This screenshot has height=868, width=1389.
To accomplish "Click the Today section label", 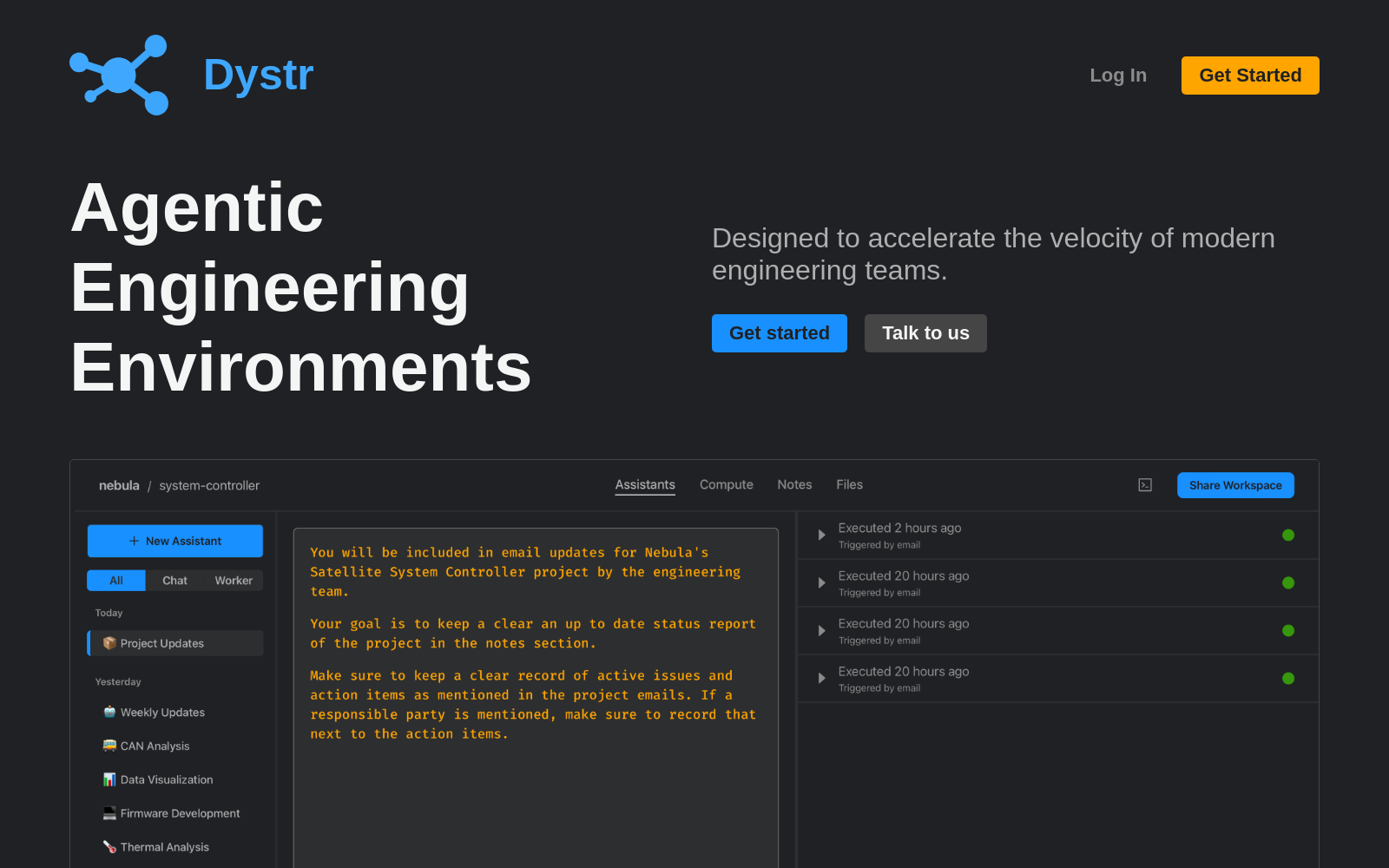I will click(109, 613).
